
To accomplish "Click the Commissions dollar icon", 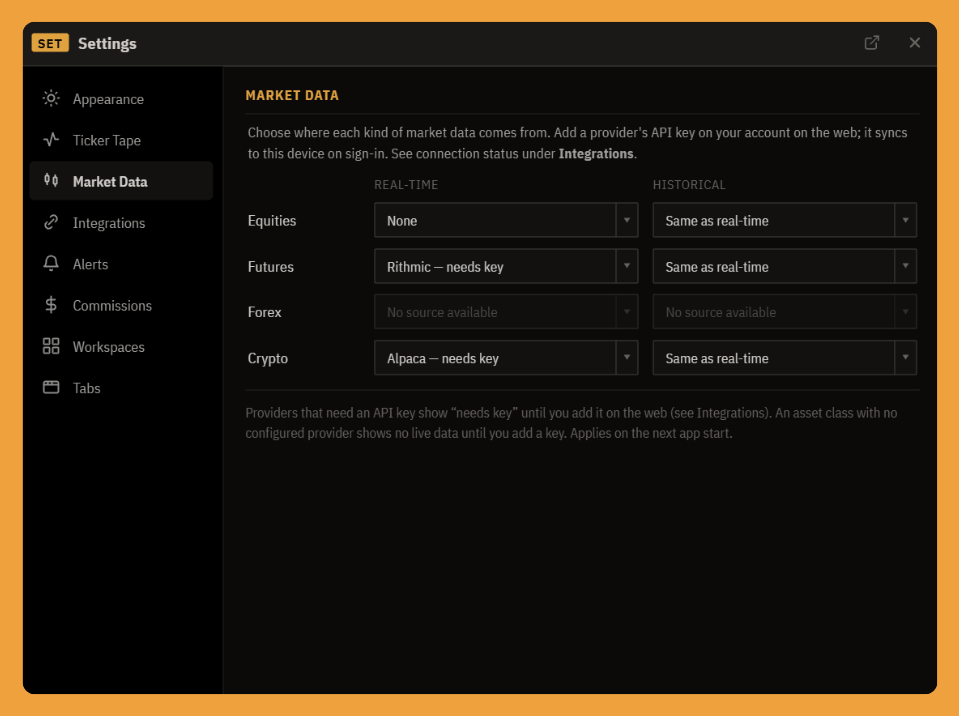I will tap(51, 304).
